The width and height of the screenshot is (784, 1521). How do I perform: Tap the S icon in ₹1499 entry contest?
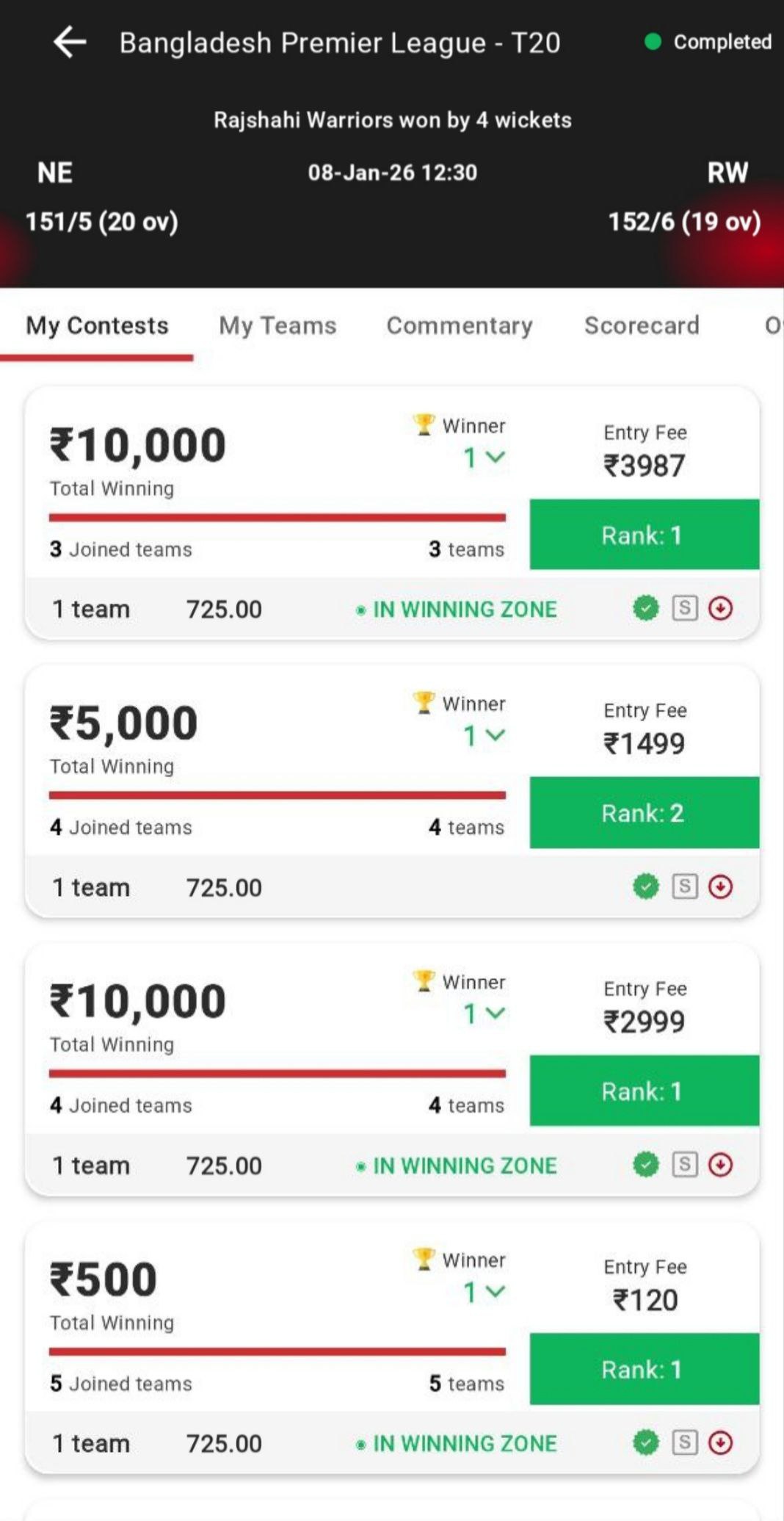[x=684, y=886]
